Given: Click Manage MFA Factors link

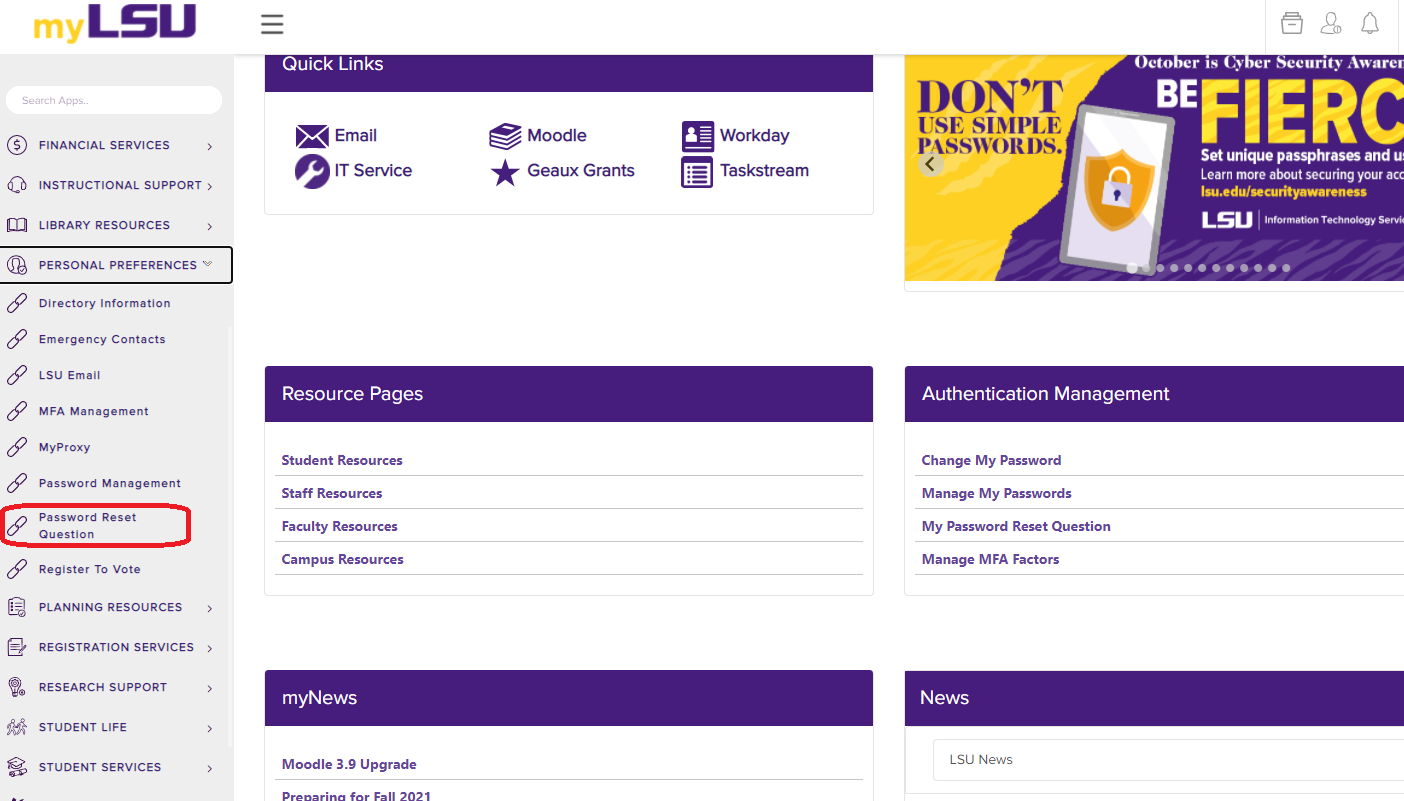Looking at the screenshot, I should tap(990, 559).
